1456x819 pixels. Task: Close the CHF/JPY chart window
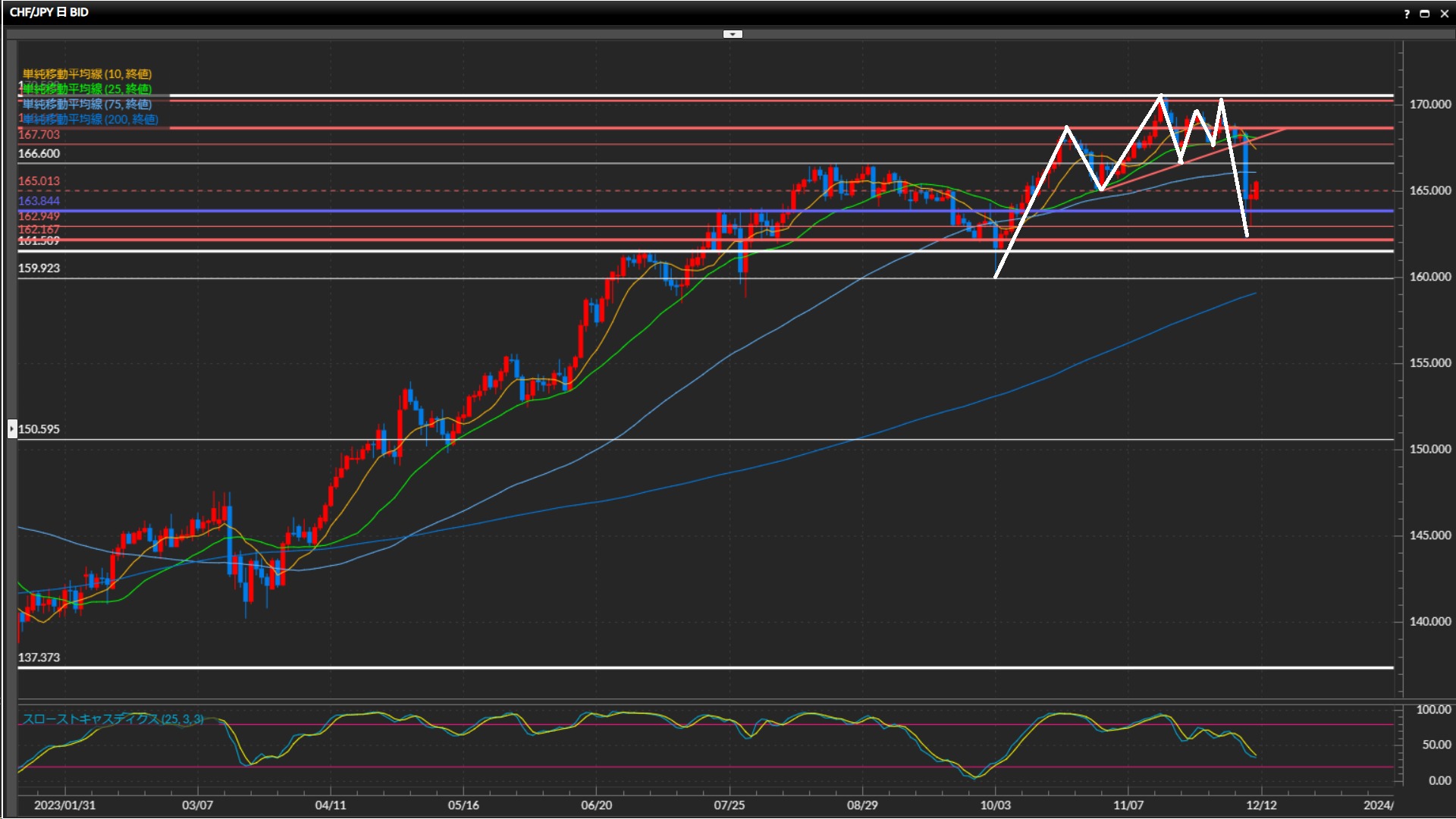(x=1445, y=14)
